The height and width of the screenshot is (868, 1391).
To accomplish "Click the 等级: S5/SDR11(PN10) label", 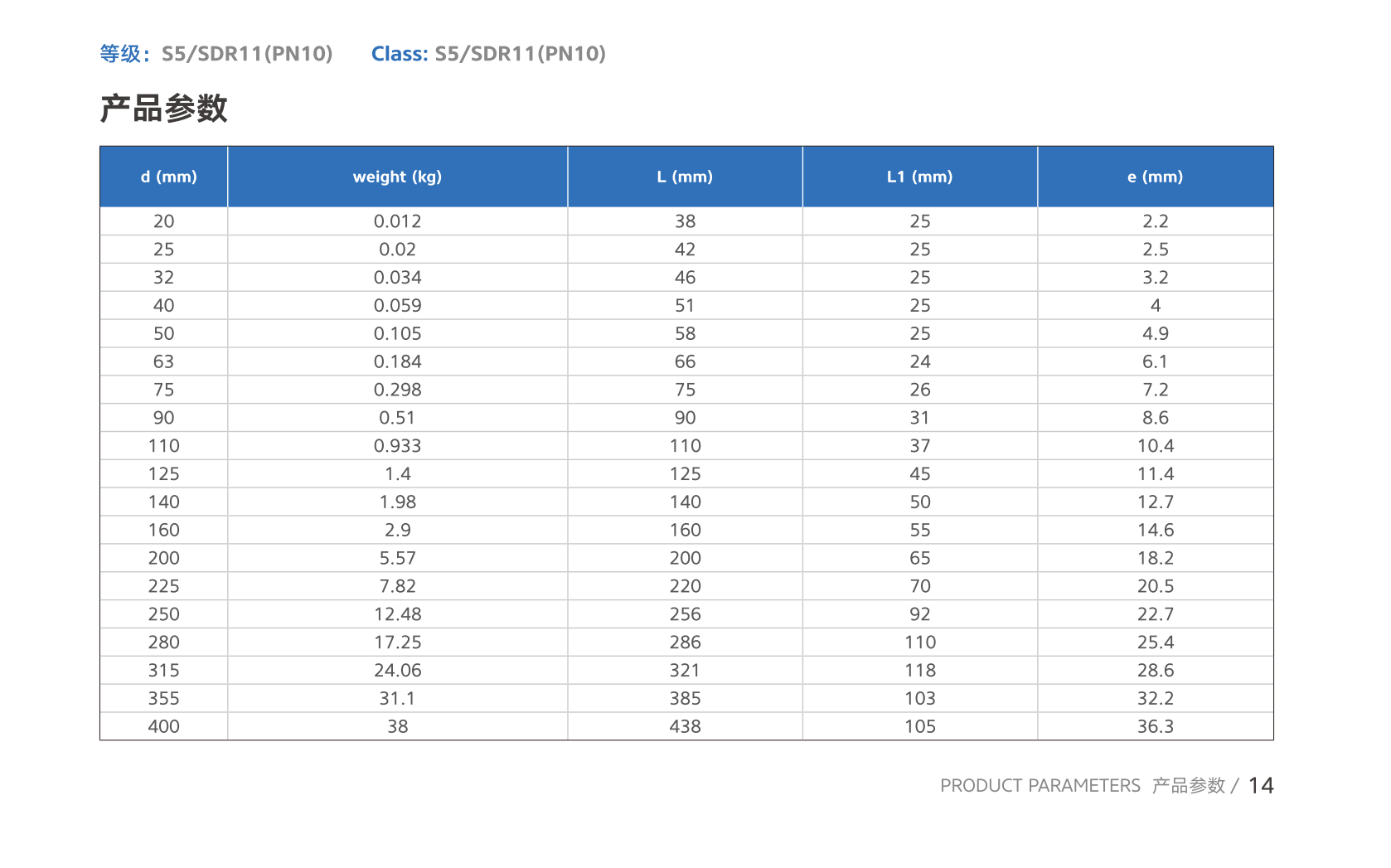I will [x=216, y=54].
